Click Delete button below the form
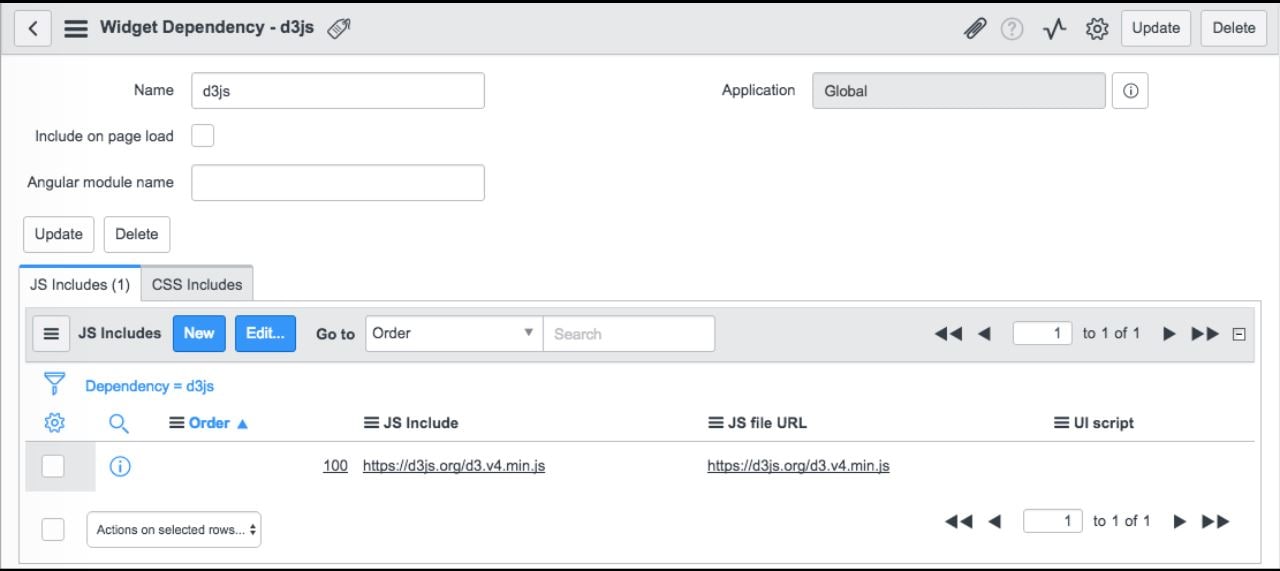Viewport: 1280px width, 571px height. click(137, 234)
